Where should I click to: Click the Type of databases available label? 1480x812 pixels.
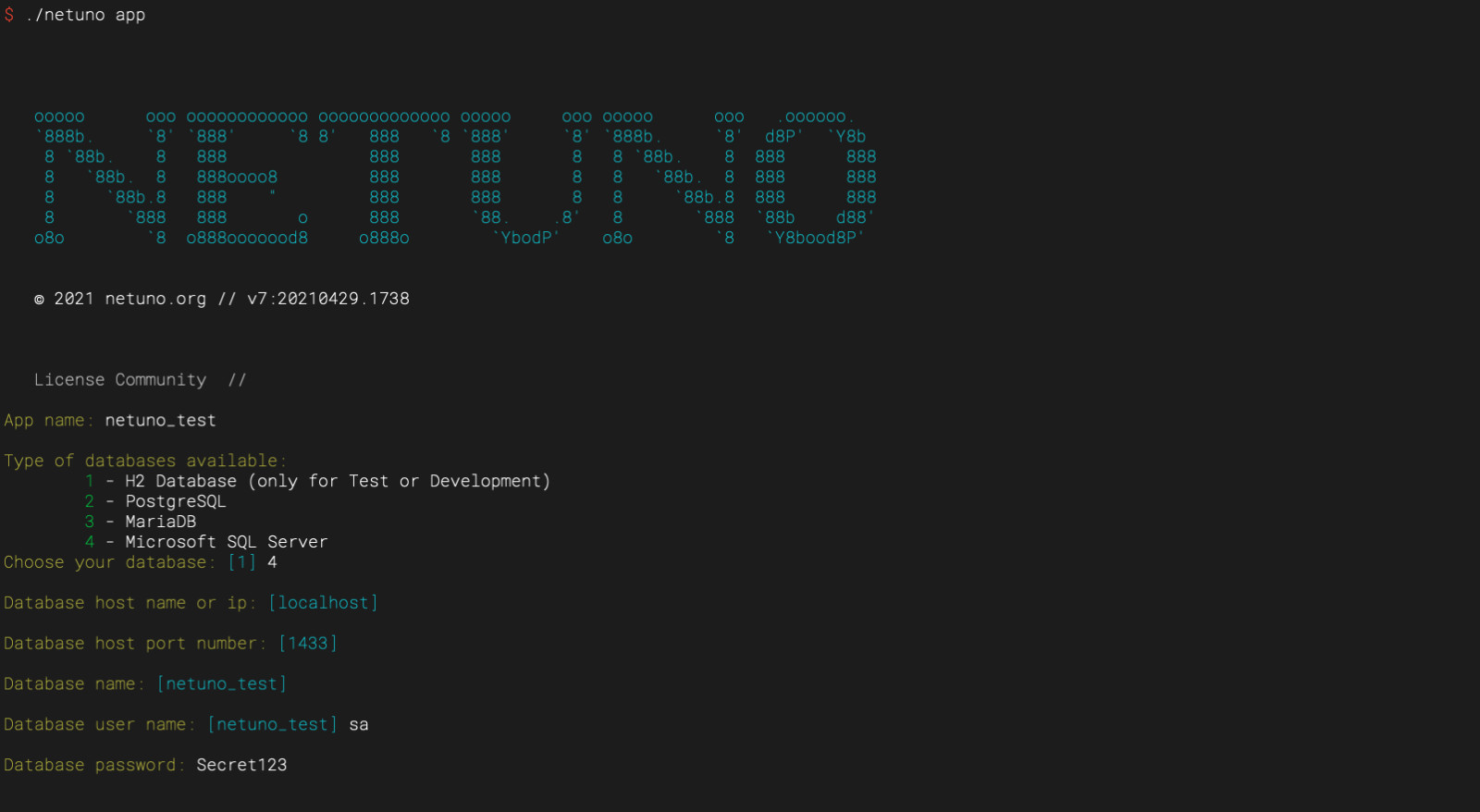(145, 461)
